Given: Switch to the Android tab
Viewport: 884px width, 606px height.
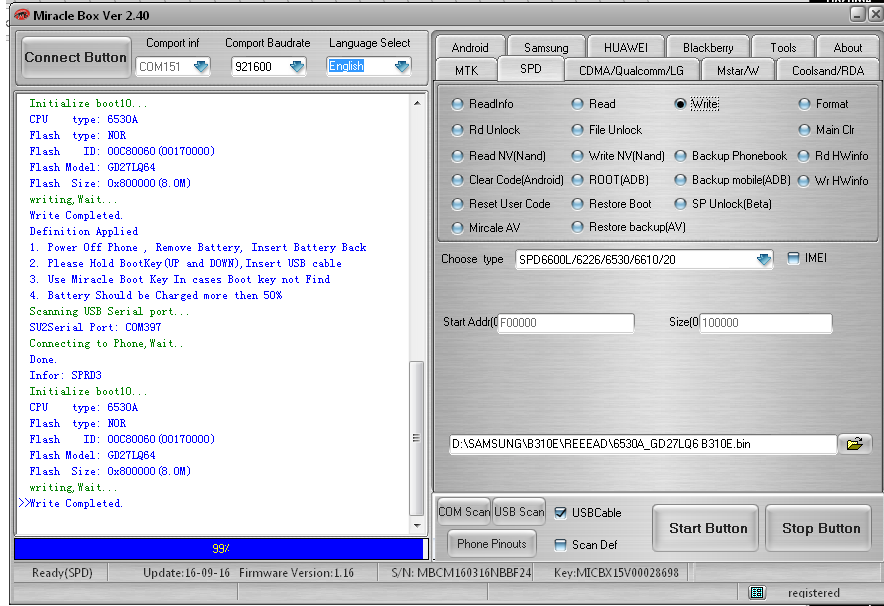Looking at the screenshot, I should point(470,47).
